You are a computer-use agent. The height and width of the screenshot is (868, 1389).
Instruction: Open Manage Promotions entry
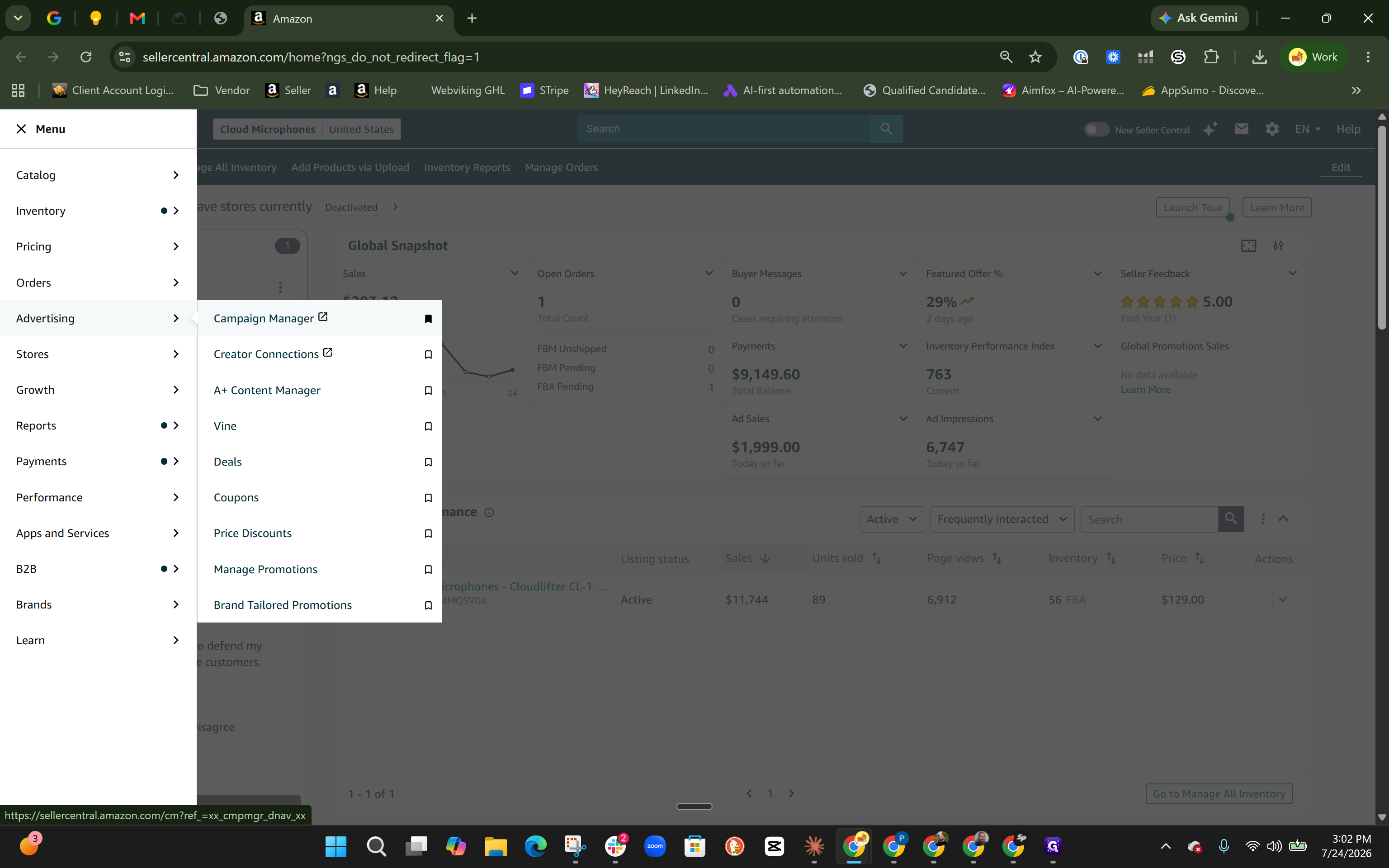(x=265, y=570)
